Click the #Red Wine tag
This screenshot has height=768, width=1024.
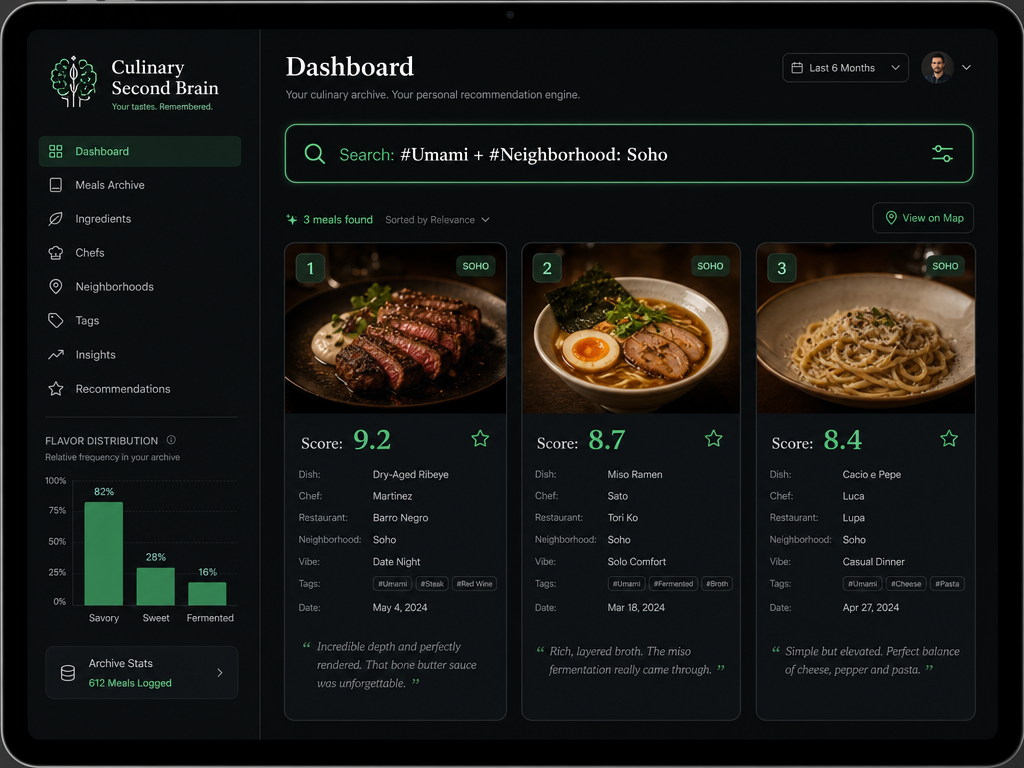(474, 584)
